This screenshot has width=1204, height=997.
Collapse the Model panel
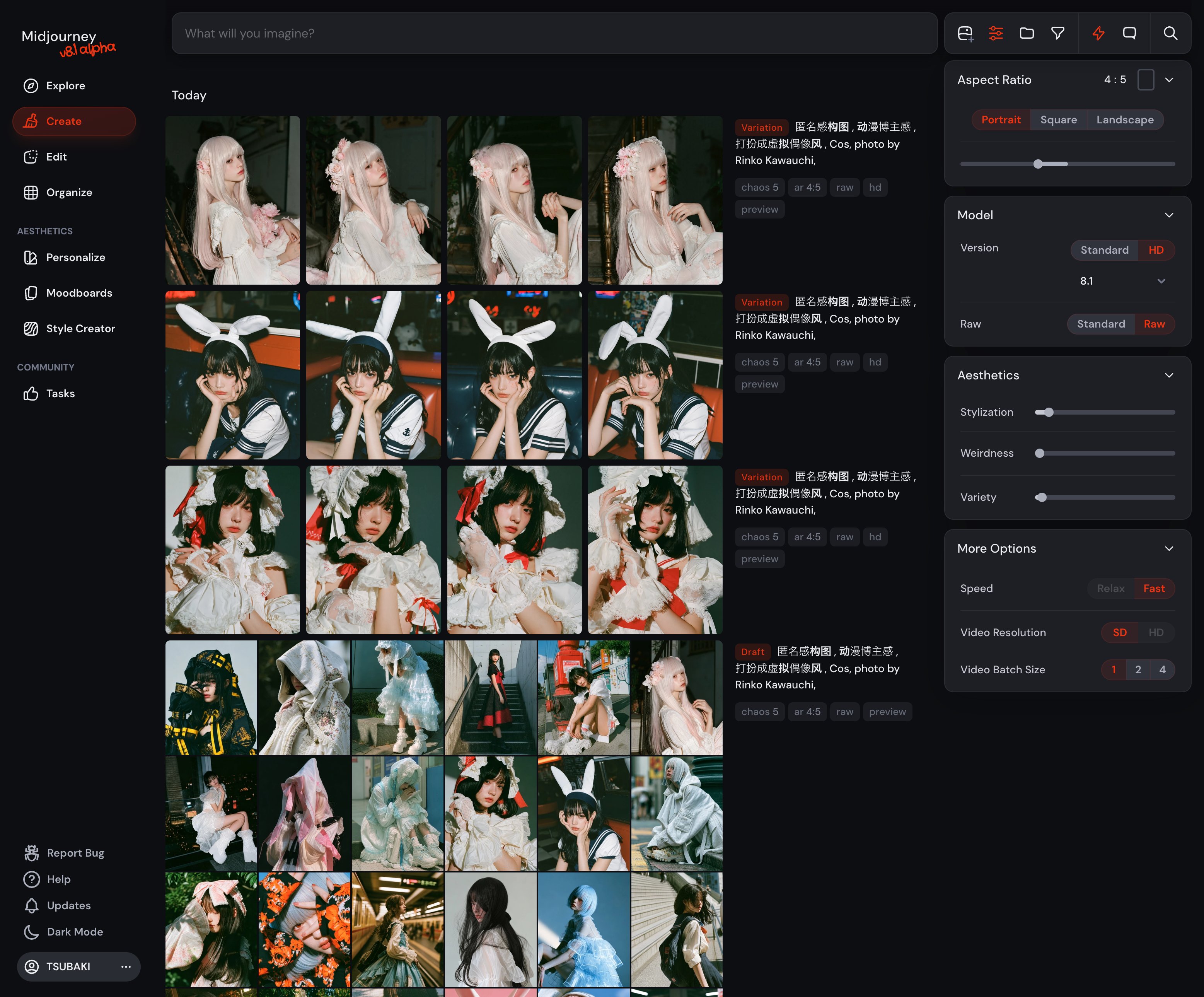tap(1169, 215)
